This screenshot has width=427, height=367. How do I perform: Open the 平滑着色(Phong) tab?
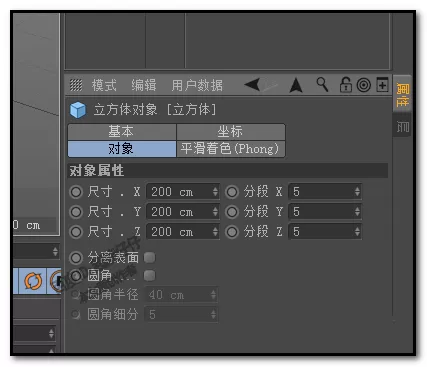231,149
